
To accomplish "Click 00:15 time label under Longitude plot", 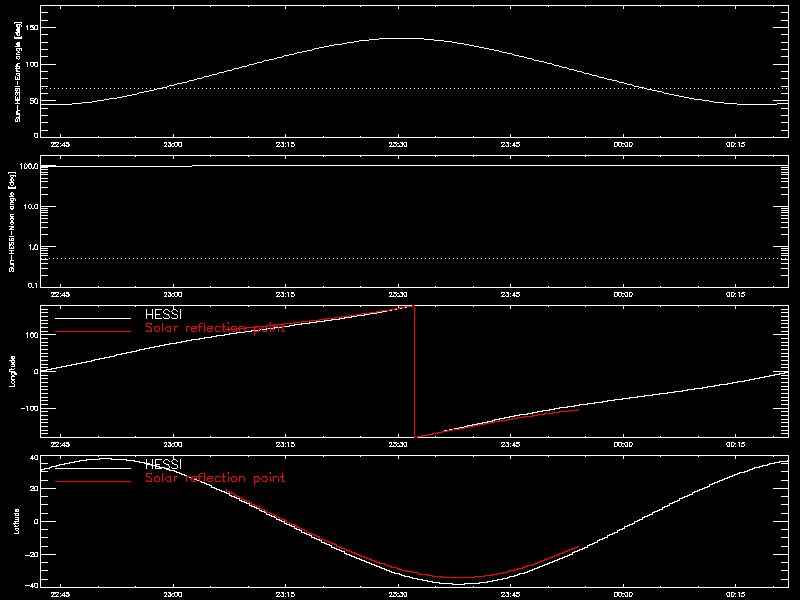I will click(736, 444).
